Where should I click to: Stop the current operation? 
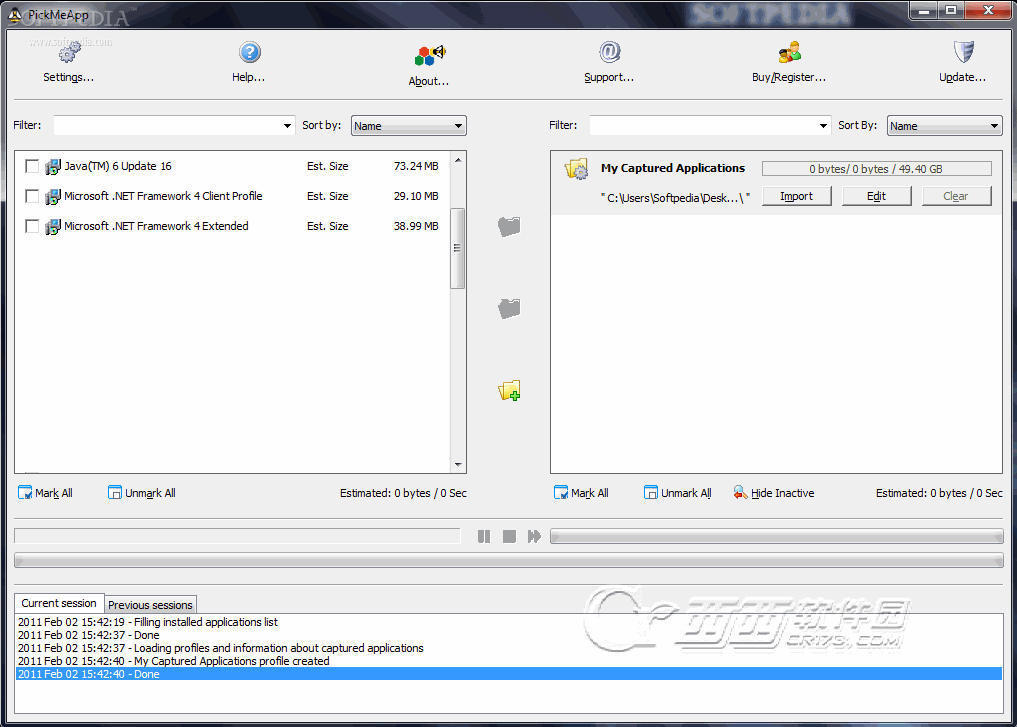click(x=509, y=536)
